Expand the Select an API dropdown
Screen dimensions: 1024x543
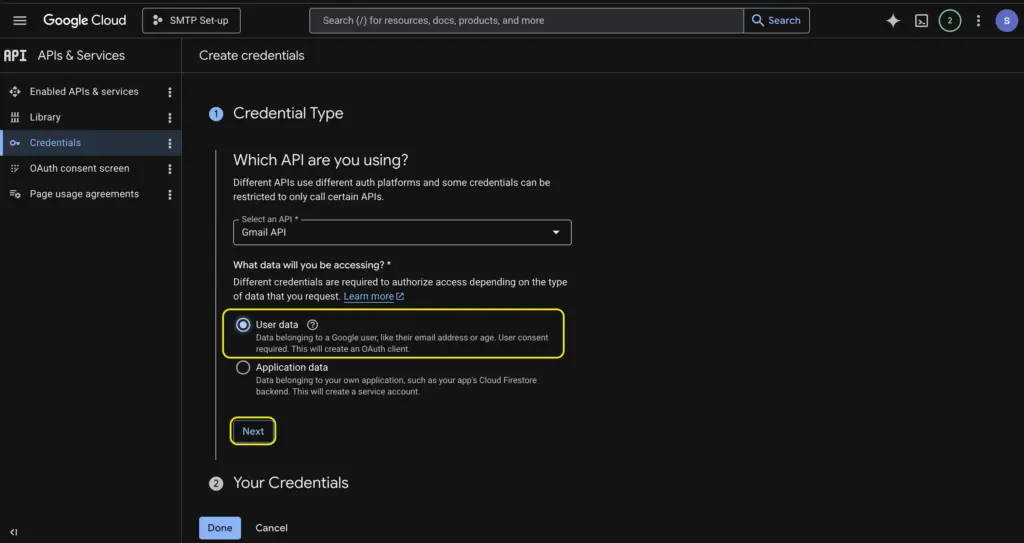[x=402, y=233]
